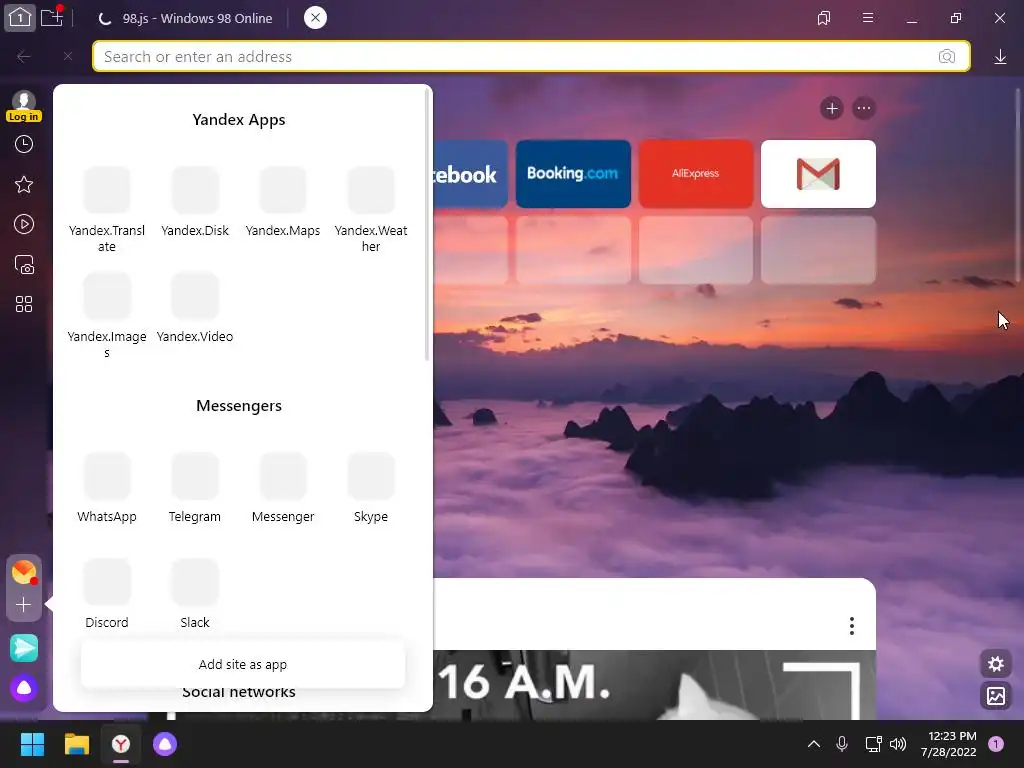The height and width of the screenshot is (768, 1024).
Task: Expand hidden system tray icons
Action: (814, 744)
